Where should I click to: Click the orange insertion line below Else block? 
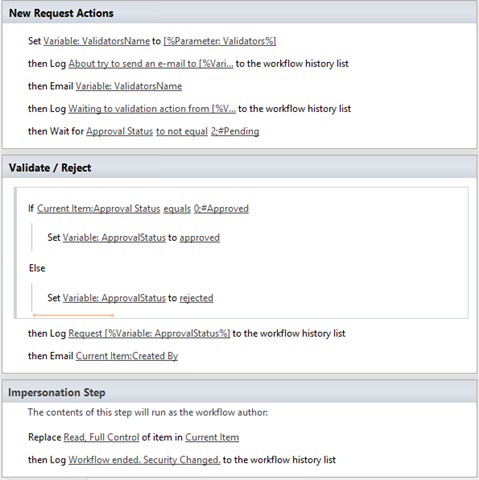(x=73, y=315)
